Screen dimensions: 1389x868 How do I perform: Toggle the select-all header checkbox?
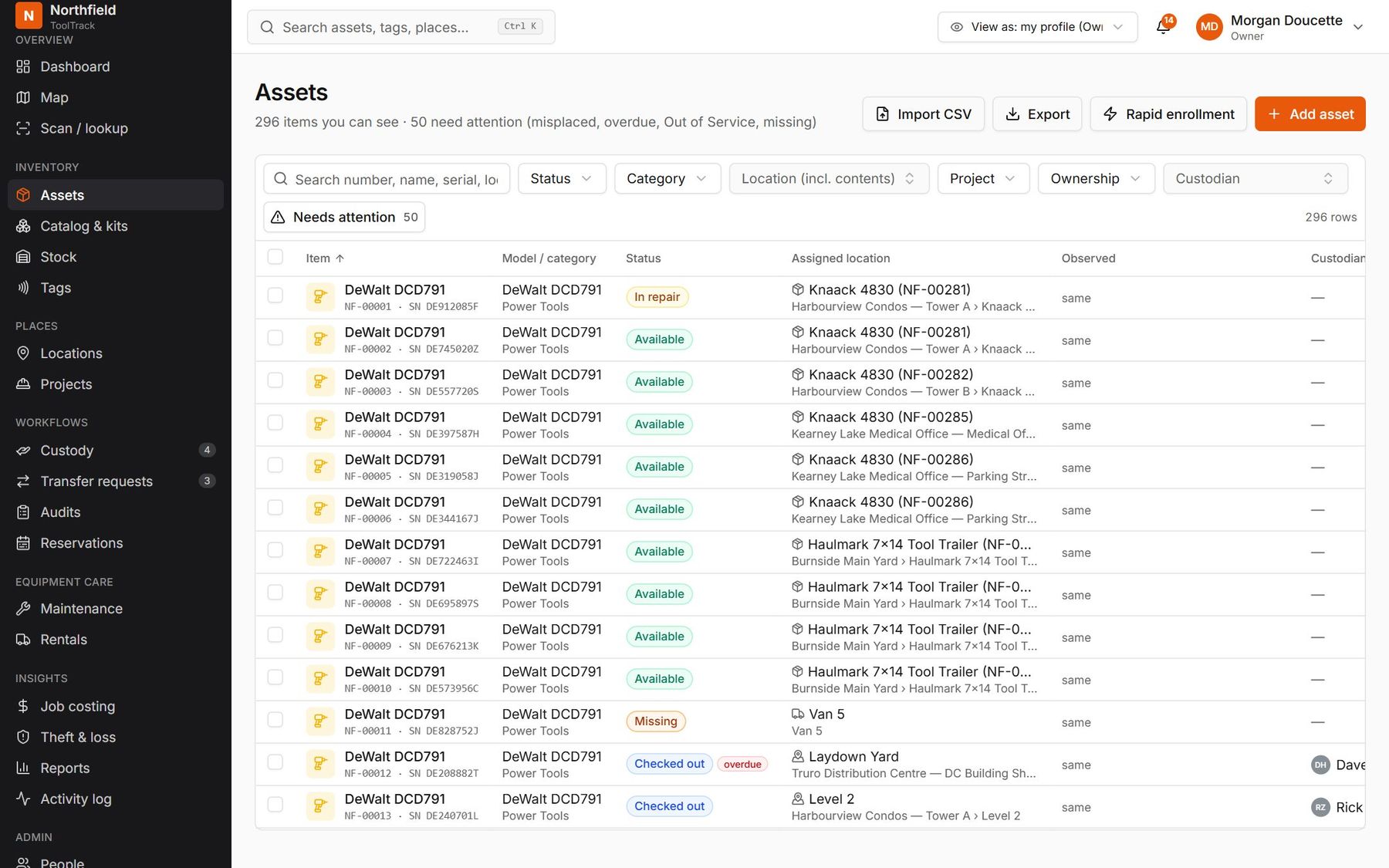(275, 257)
